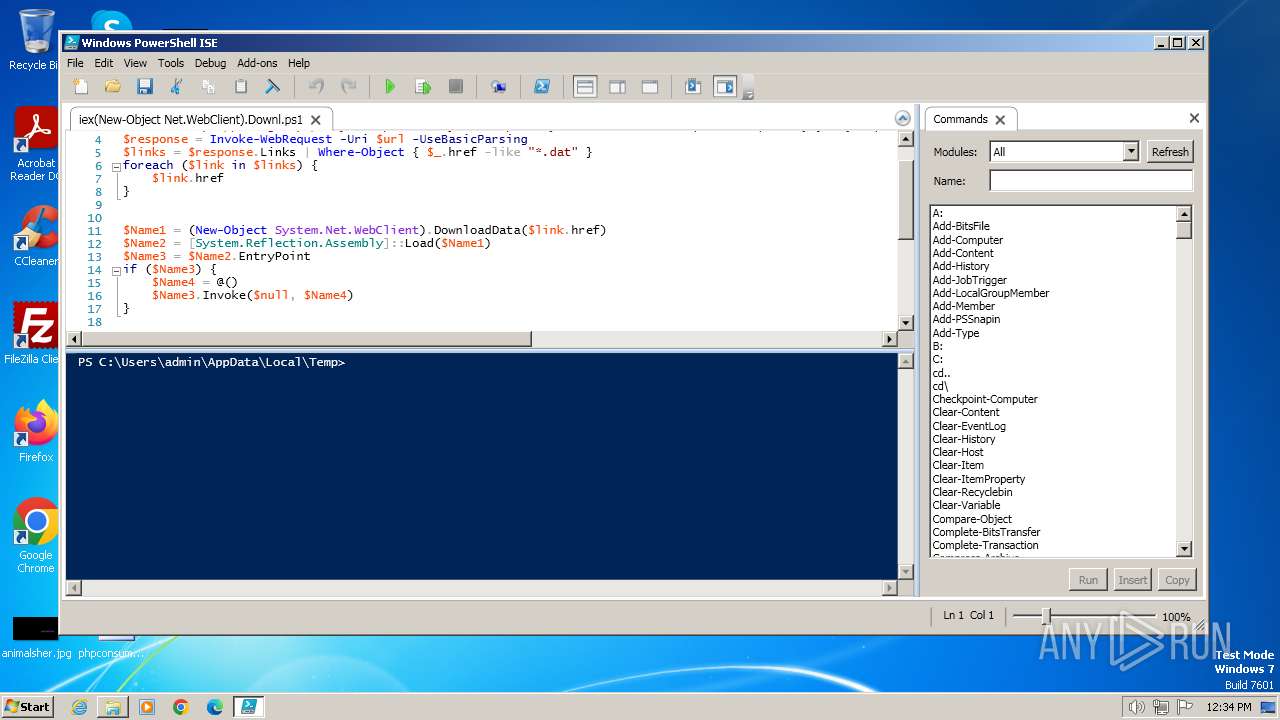
Task: Open a script with the folder icon
Action: (x=113, y=87)
